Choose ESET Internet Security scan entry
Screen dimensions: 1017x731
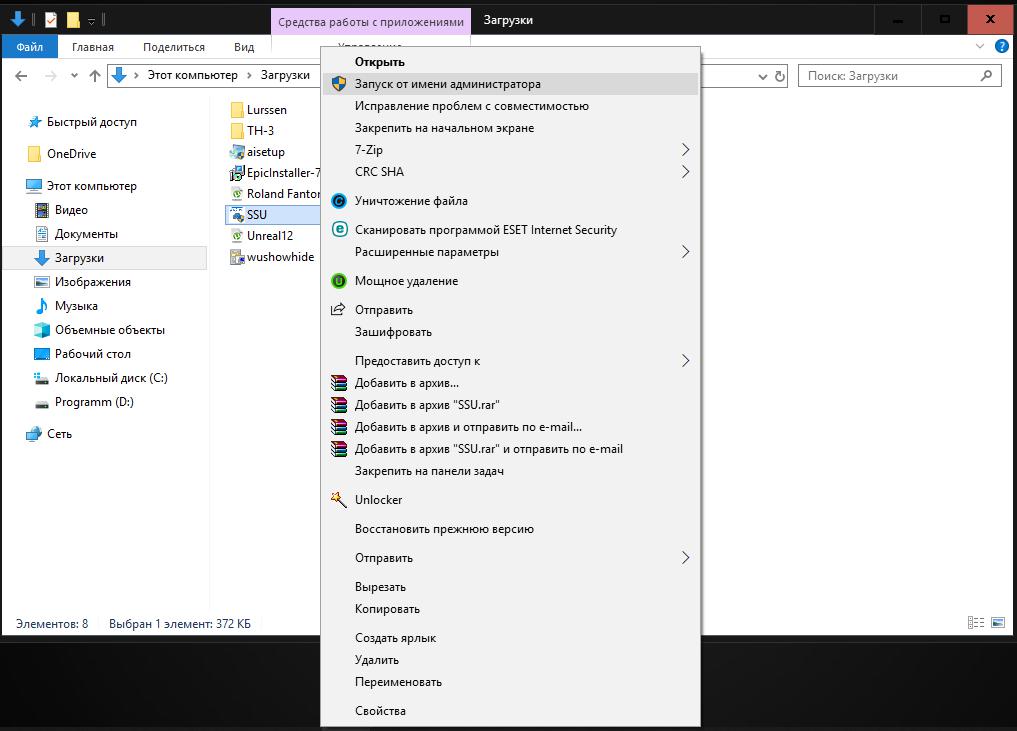(x=485, y=230)
